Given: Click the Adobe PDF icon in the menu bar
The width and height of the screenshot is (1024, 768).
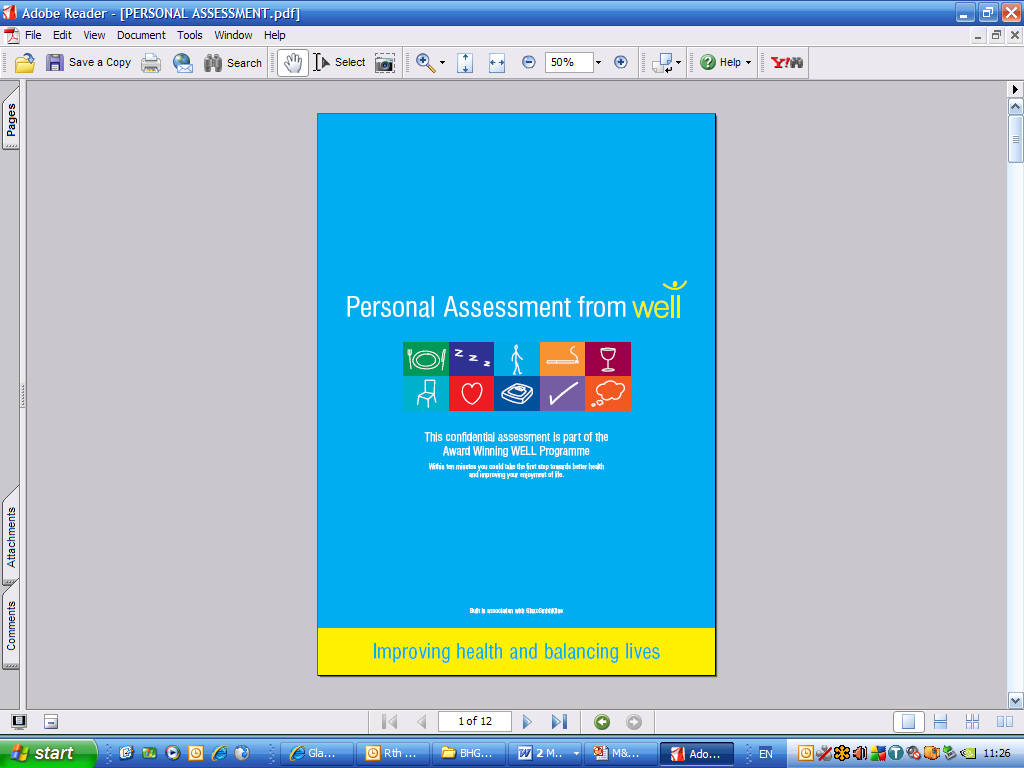Looking at the screenshot, I should (x=11, y=35).
